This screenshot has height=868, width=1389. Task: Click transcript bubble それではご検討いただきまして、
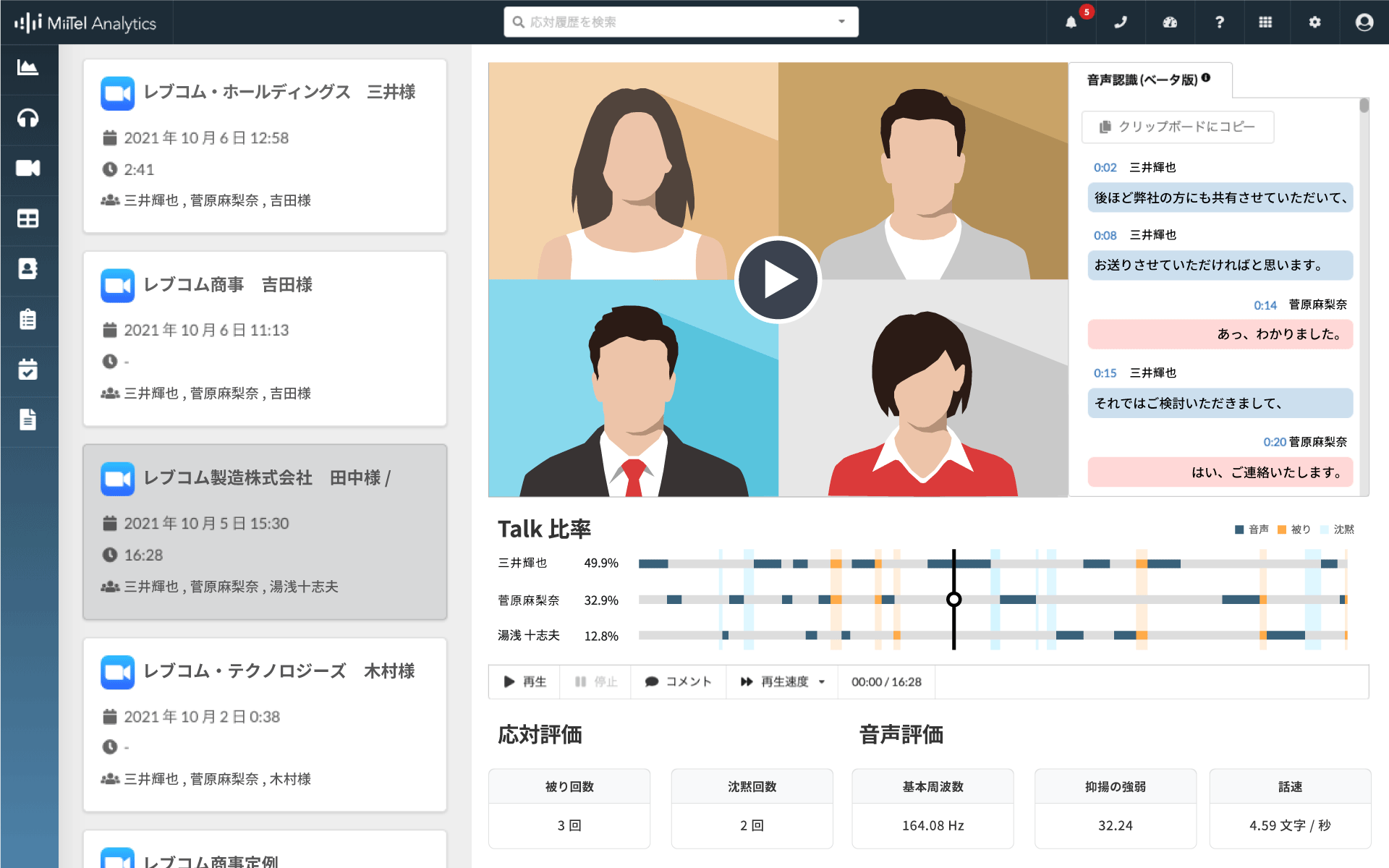[1220, 403]
